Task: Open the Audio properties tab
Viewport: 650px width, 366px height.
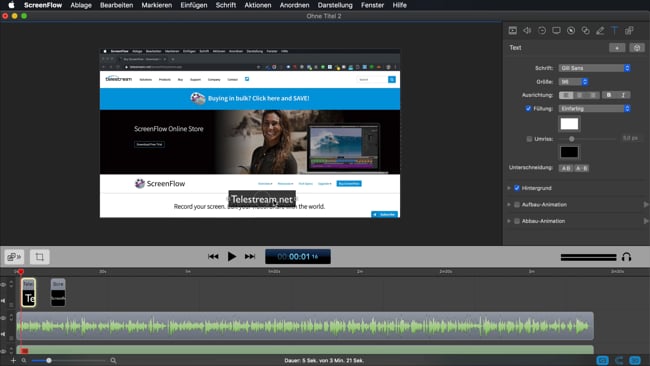Action: click(x=527, y=30)
